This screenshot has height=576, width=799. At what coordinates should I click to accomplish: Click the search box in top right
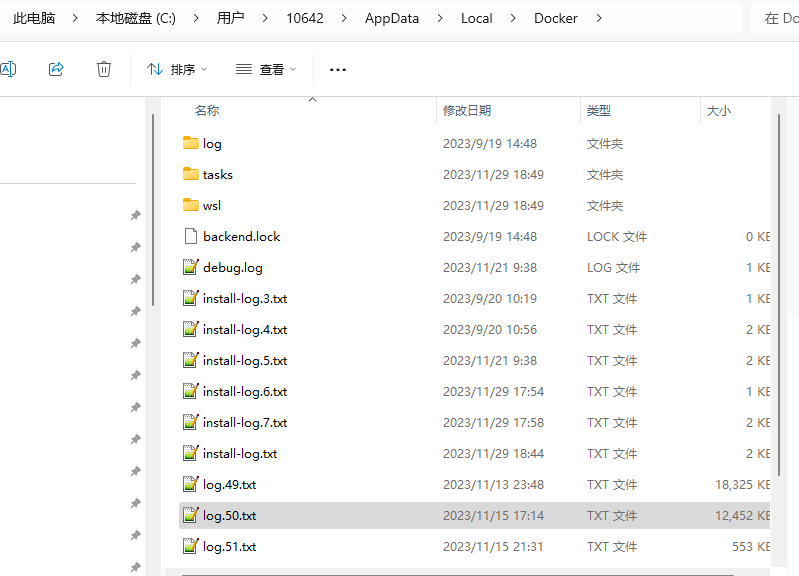pyautogui.click(x=775, y=18)
